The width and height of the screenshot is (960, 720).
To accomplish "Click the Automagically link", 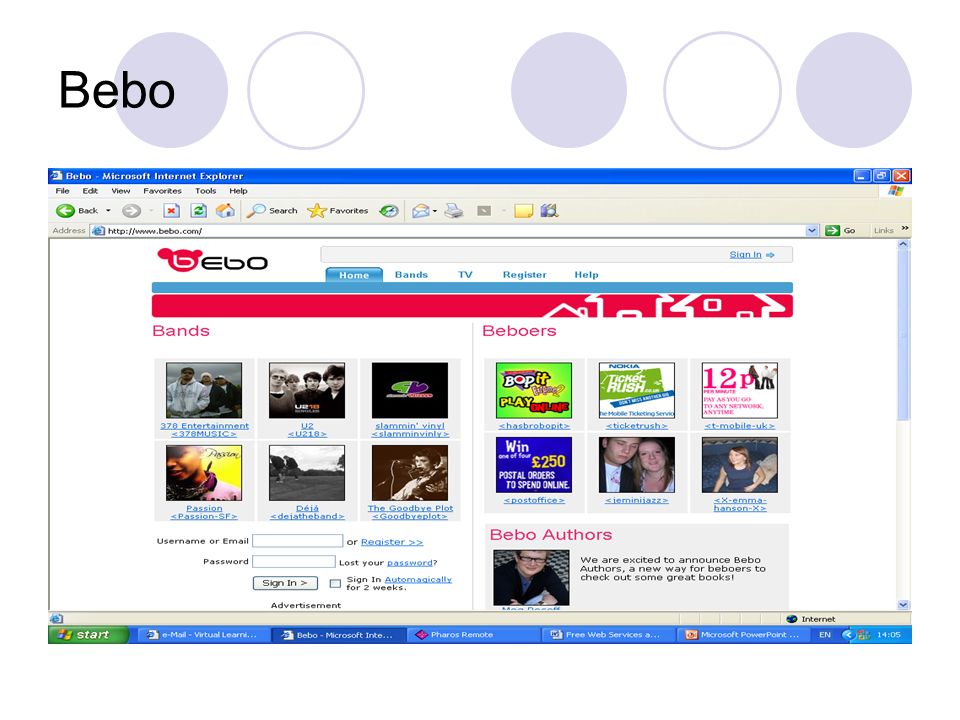I will pos(418,579).
